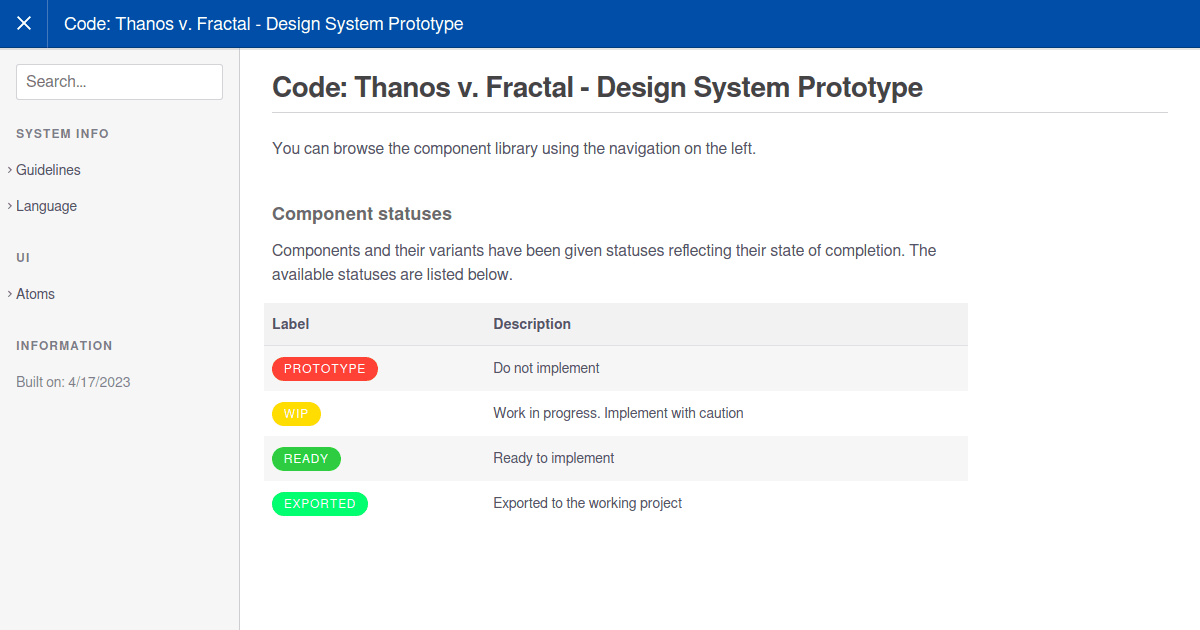Screen dimensions: 1200x630
Task: Click the green READY status badge
Action: pos(306,459)
